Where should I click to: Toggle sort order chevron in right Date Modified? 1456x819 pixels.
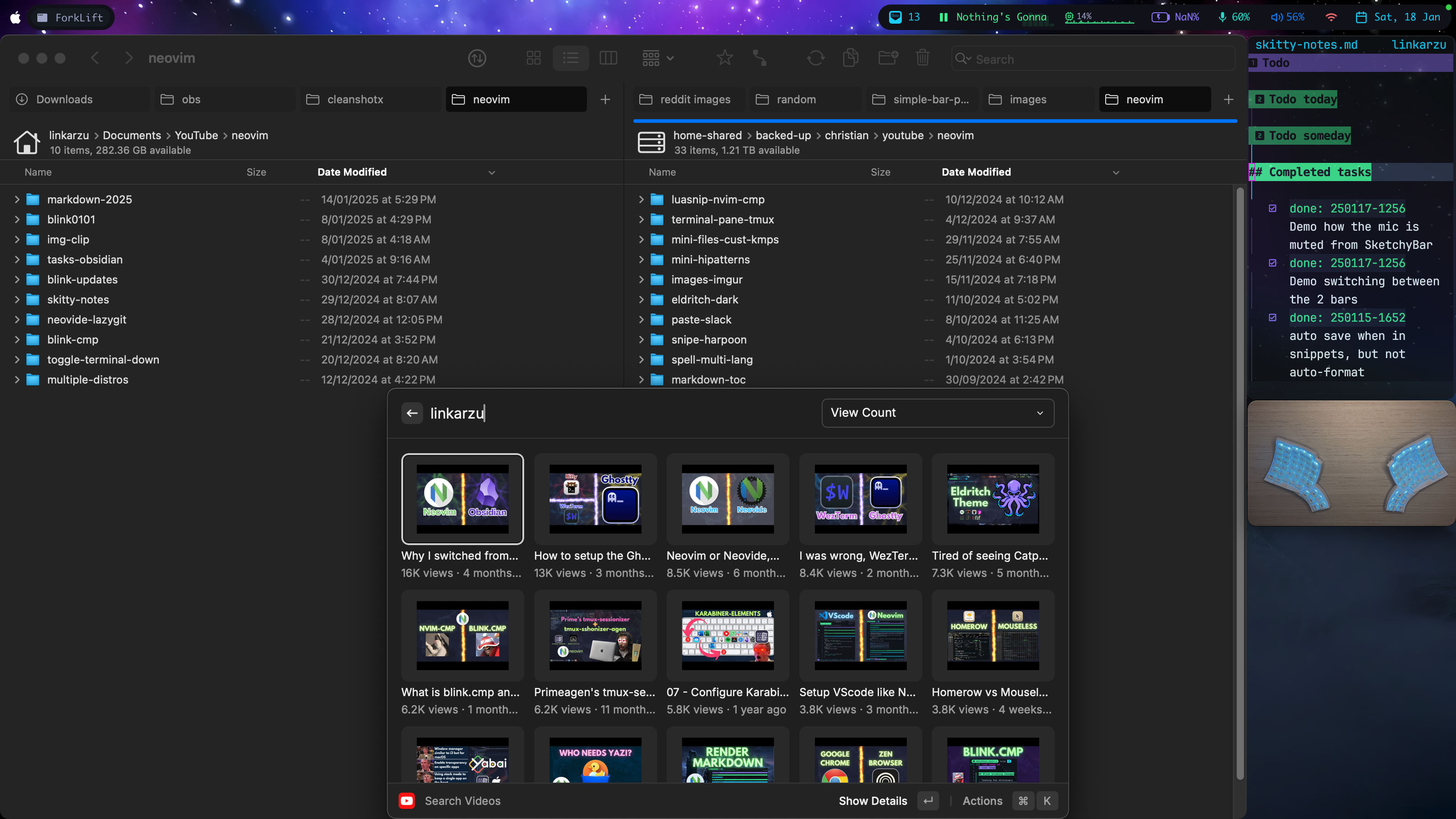pos(1116,172)
